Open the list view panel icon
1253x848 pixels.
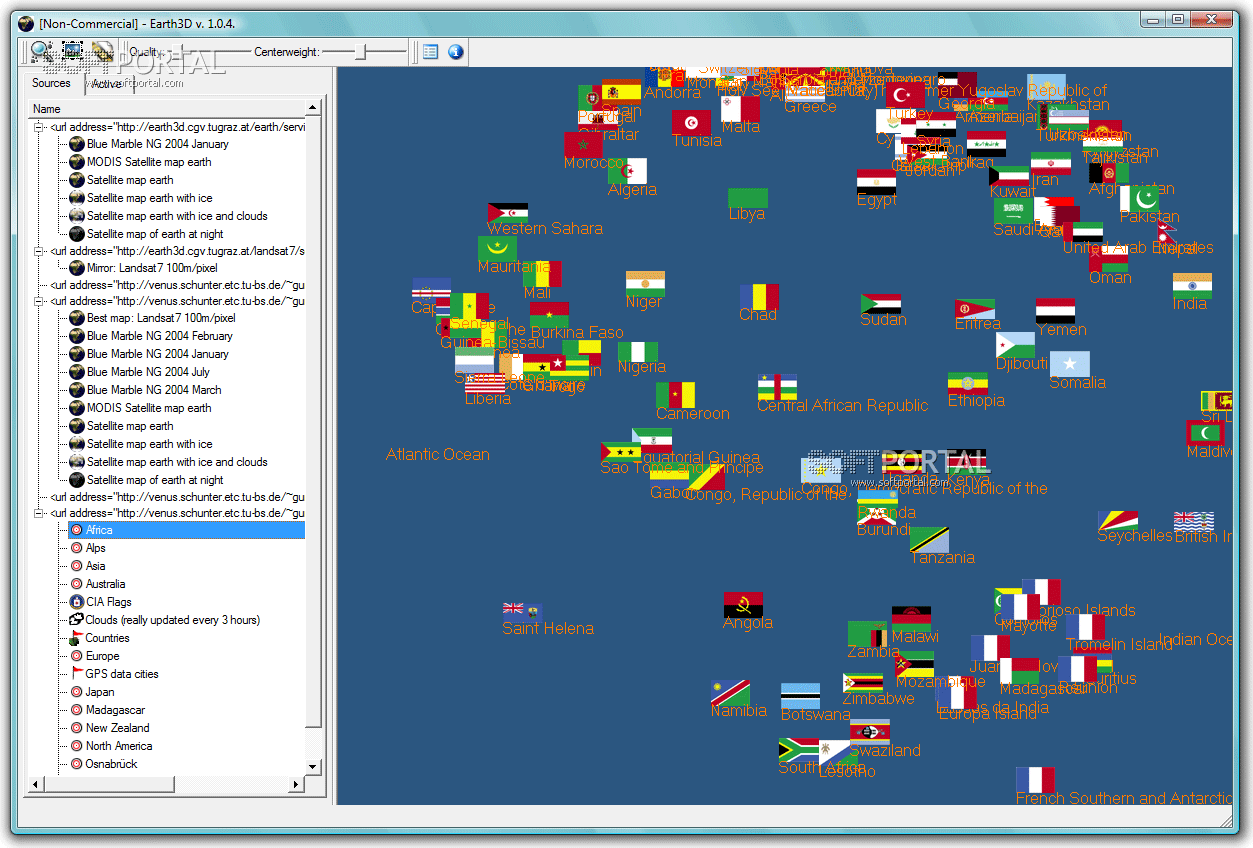tap(431, 51)
